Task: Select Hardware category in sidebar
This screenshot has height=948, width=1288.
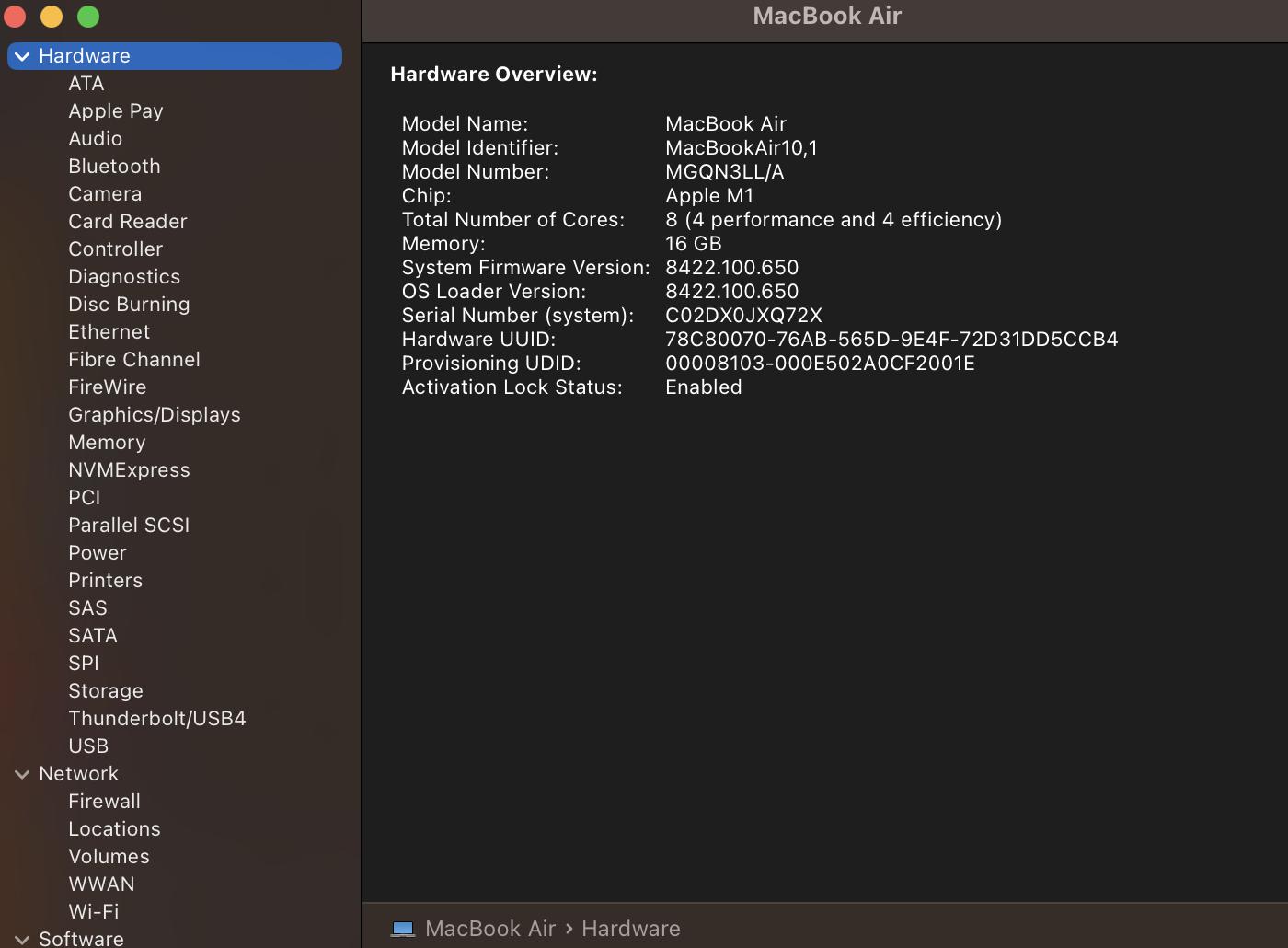Action: pos(175,56)
